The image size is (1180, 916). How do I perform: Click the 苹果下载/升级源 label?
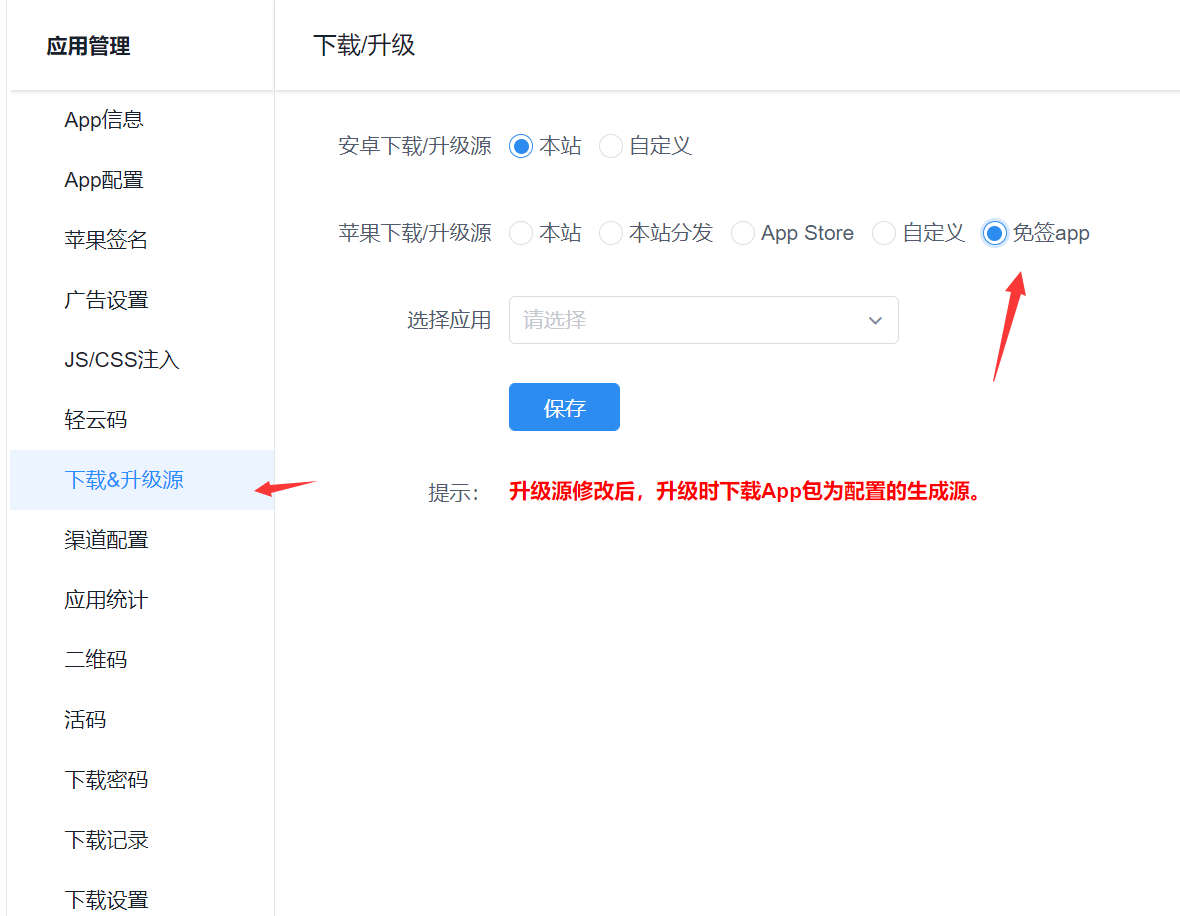point(415,233)
